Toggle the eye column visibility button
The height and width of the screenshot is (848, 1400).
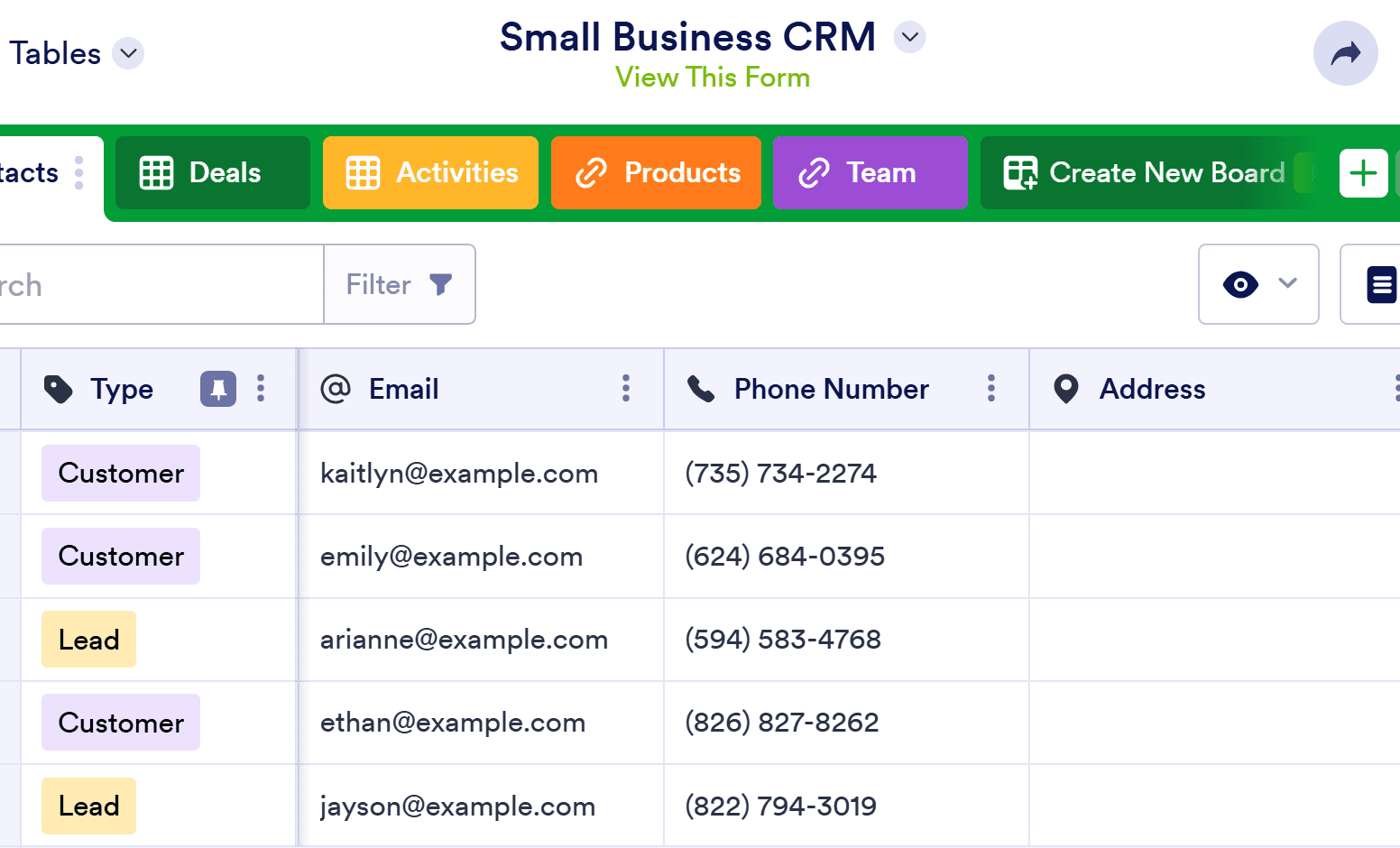pyautogui.click(x=1240, y=284)
